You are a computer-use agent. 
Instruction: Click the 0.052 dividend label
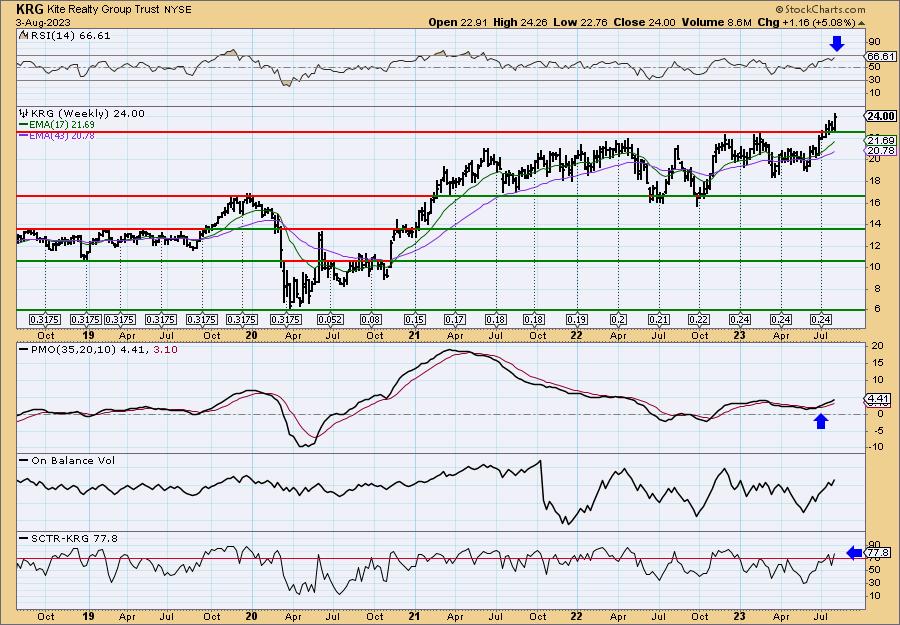[x=331, y=320]
